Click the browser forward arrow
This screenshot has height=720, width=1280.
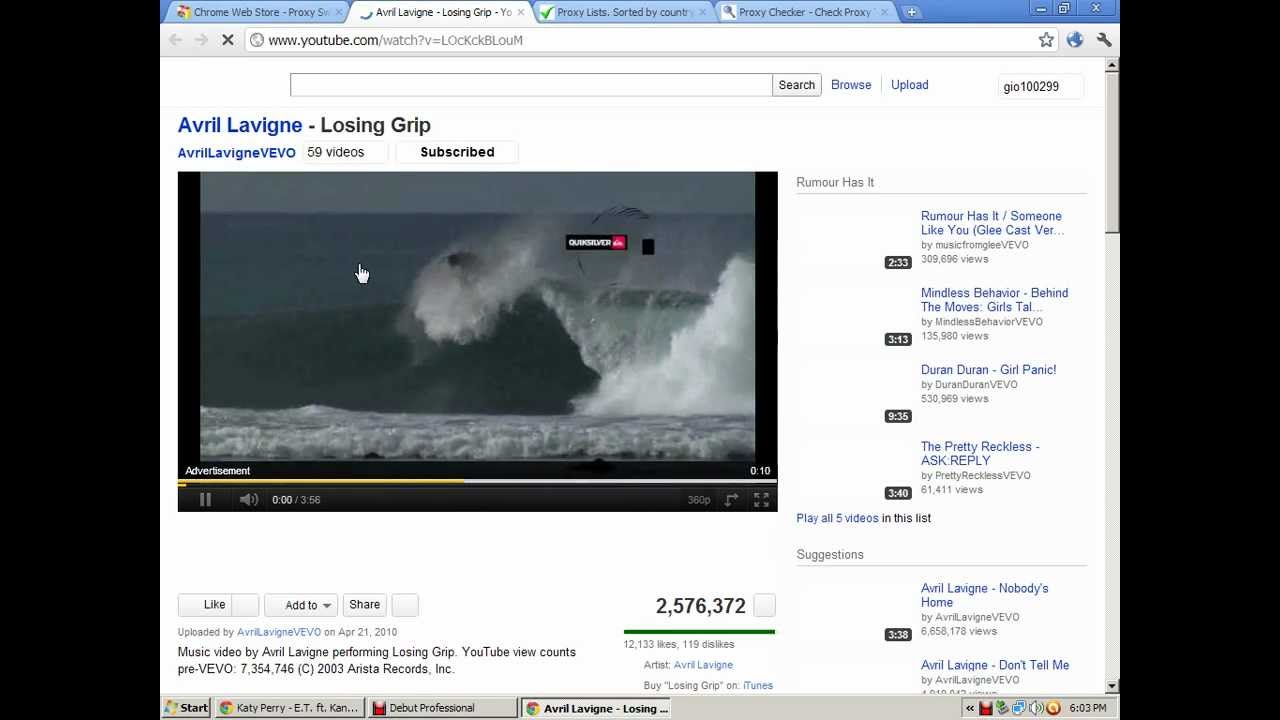coord(201,40)
